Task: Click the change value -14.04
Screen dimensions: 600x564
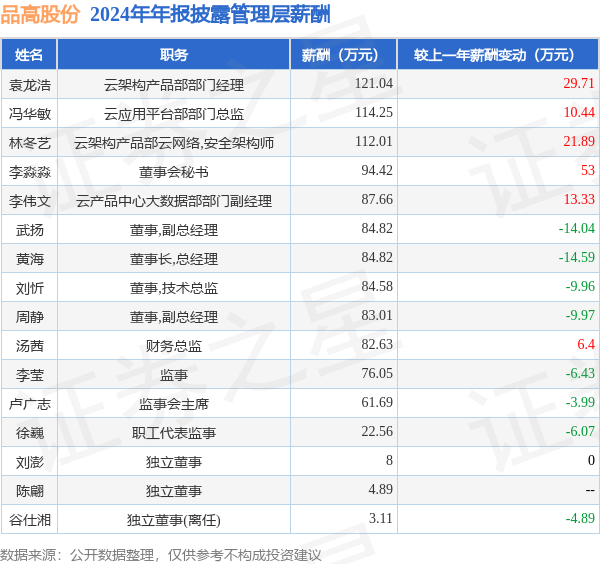Action: tap(576, 229)
